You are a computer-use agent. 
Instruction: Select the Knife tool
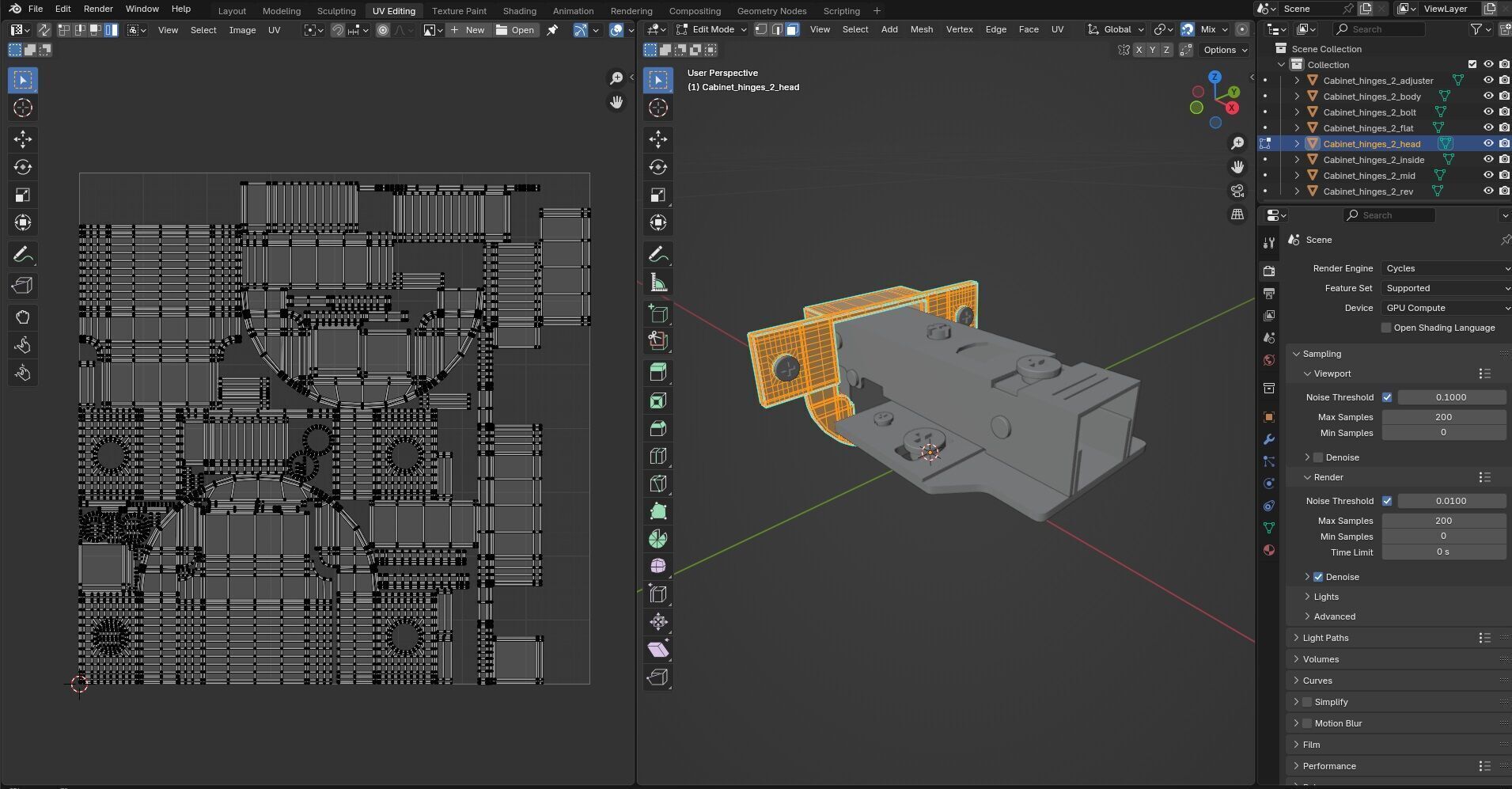658,484
